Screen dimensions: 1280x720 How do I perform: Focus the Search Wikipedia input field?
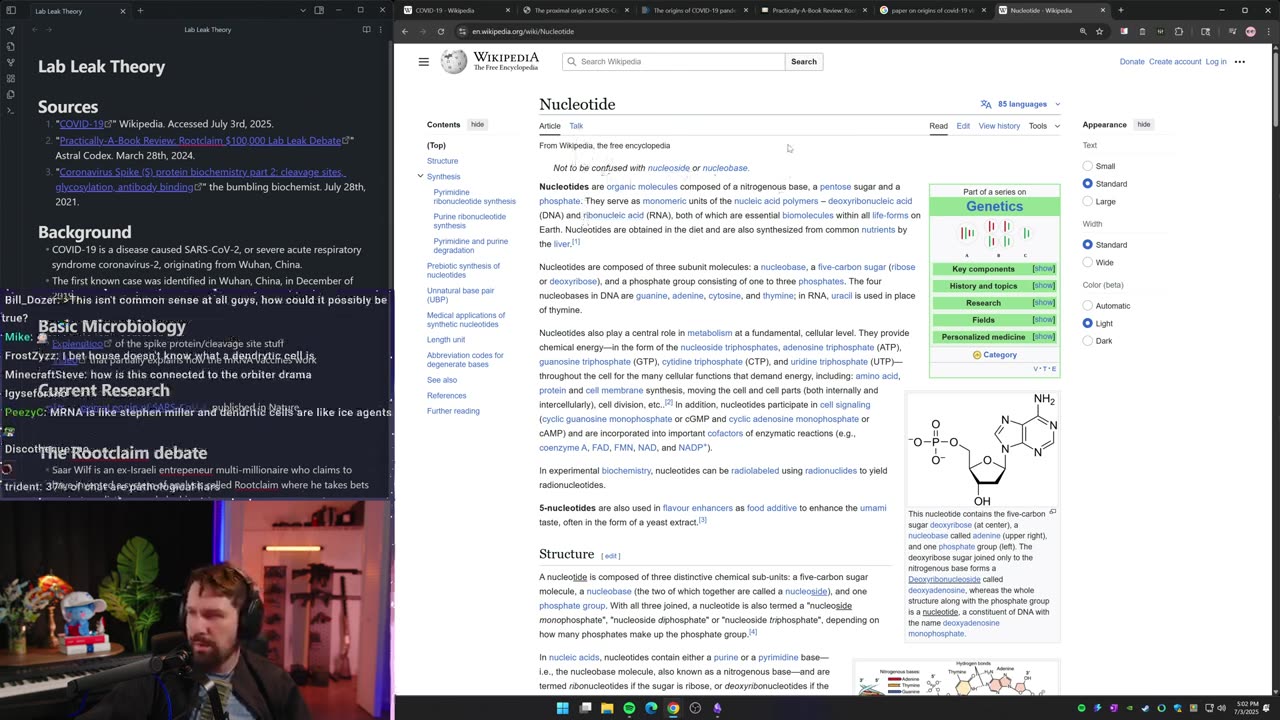click(x=674, y=62)
